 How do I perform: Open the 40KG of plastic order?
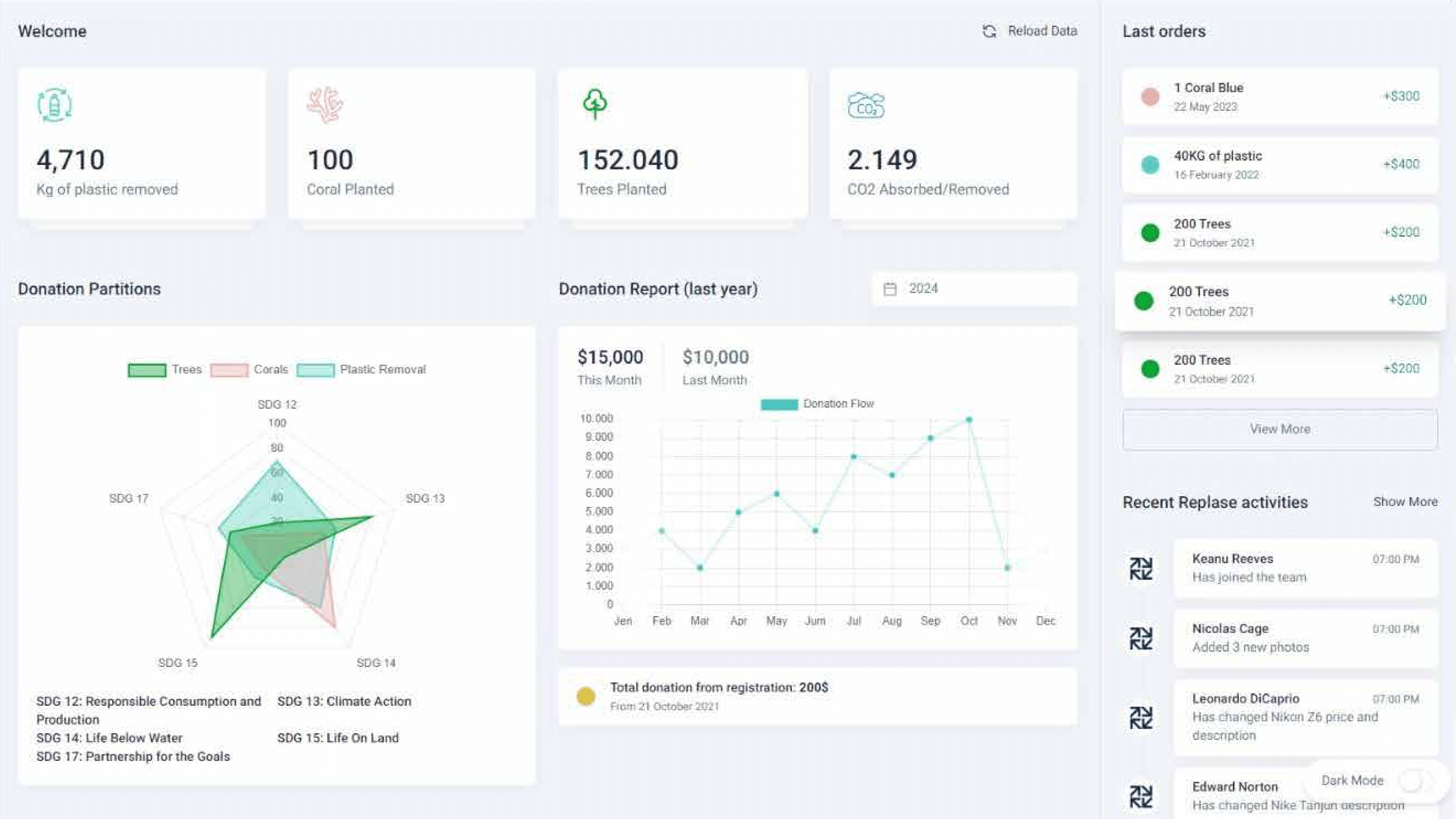(x=1280, y=164)
